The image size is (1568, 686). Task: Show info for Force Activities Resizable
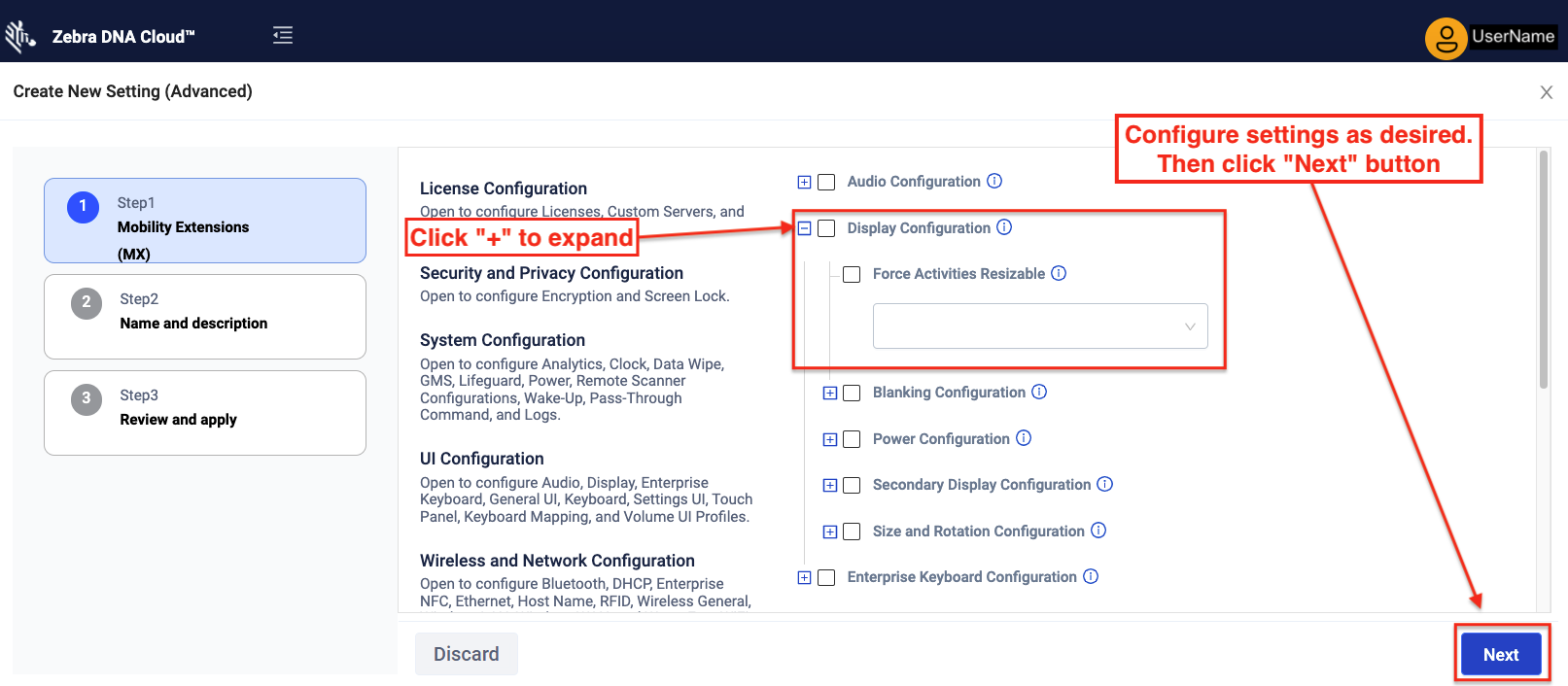[1059, 274]
